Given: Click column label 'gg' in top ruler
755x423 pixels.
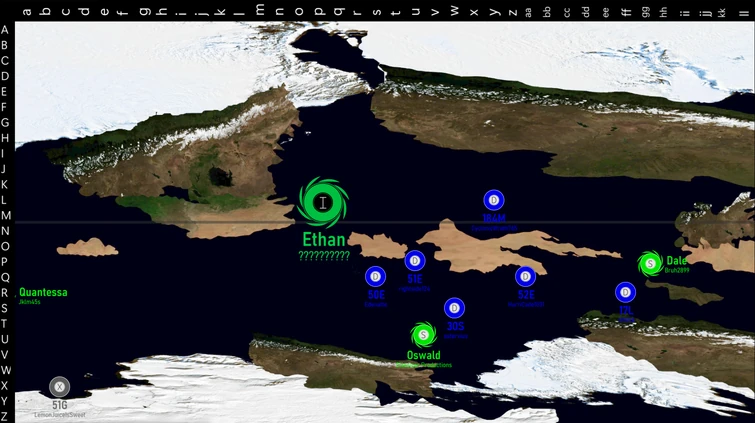Looking at the screenshot, I should click(x=645, y=13).
